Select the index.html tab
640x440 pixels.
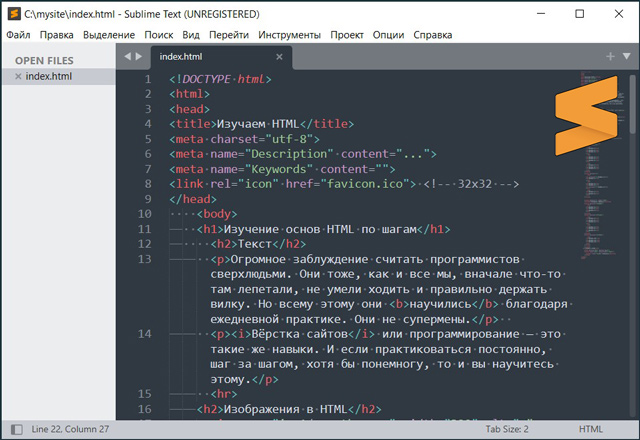[x=221, y=57]
